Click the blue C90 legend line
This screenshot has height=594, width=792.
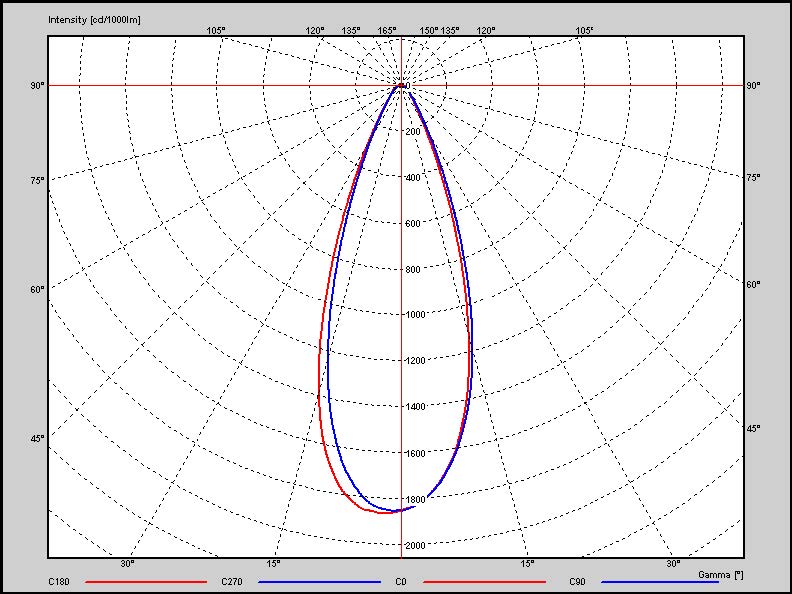659,581
